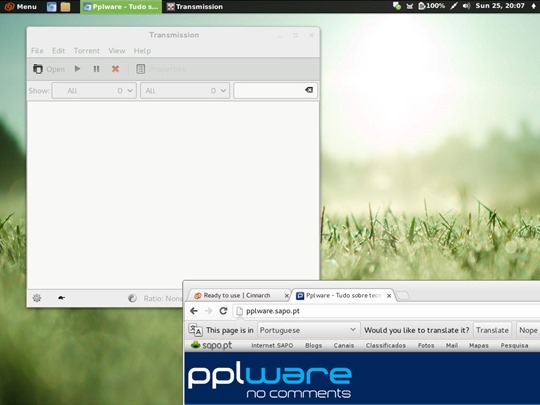The height and width of the screenshot is (405, 540).
Task: Open Transmission View menu
Action: click(117, 51)
